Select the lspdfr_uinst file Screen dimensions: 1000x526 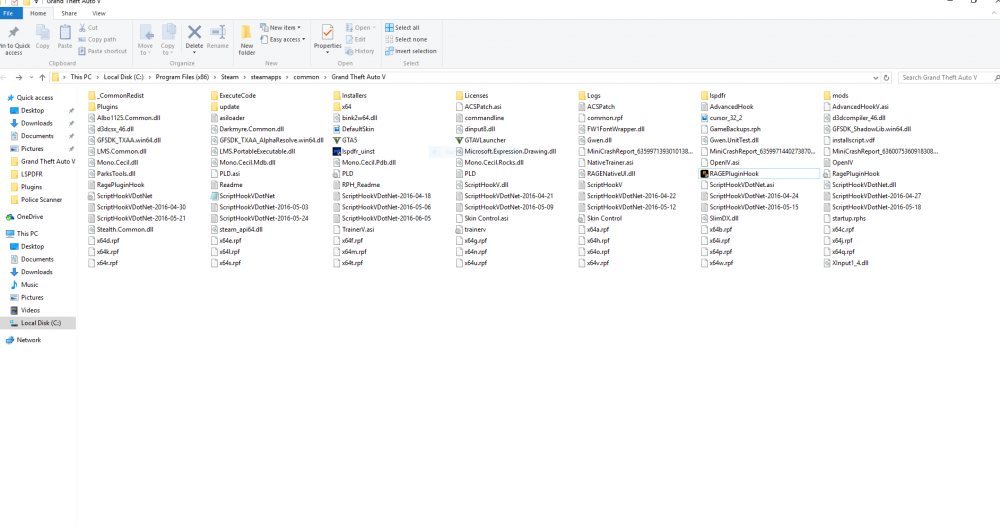pos(354,151)
